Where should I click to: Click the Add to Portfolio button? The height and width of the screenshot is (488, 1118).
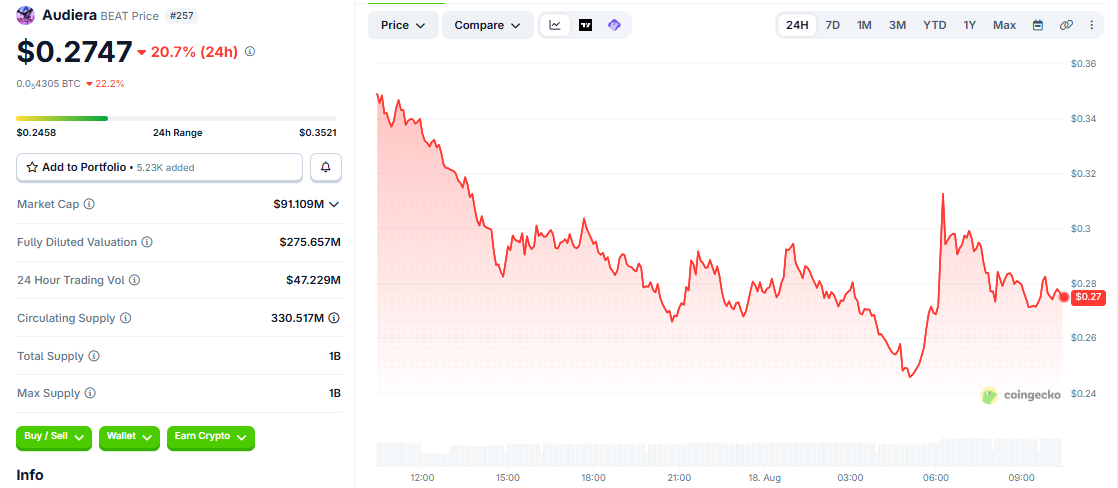(x=160, y=167)
